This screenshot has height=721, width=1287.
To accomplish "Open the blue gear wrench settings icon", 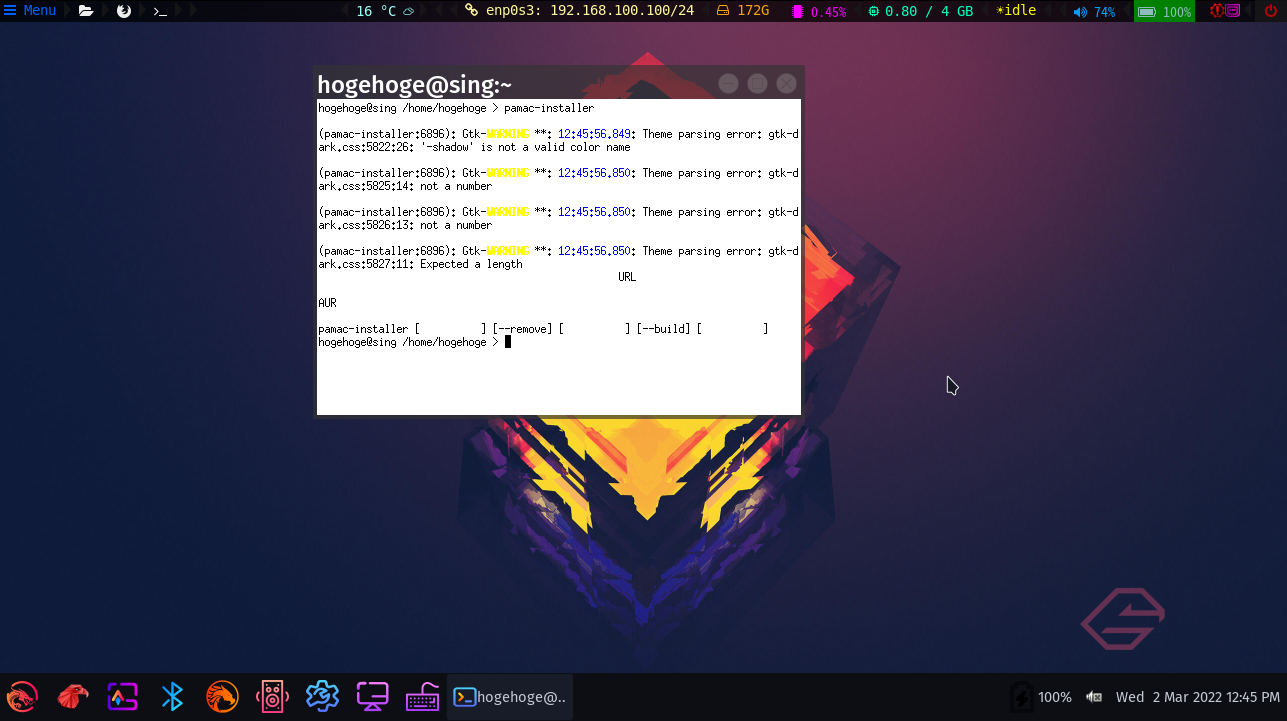I will coord(322,696).
